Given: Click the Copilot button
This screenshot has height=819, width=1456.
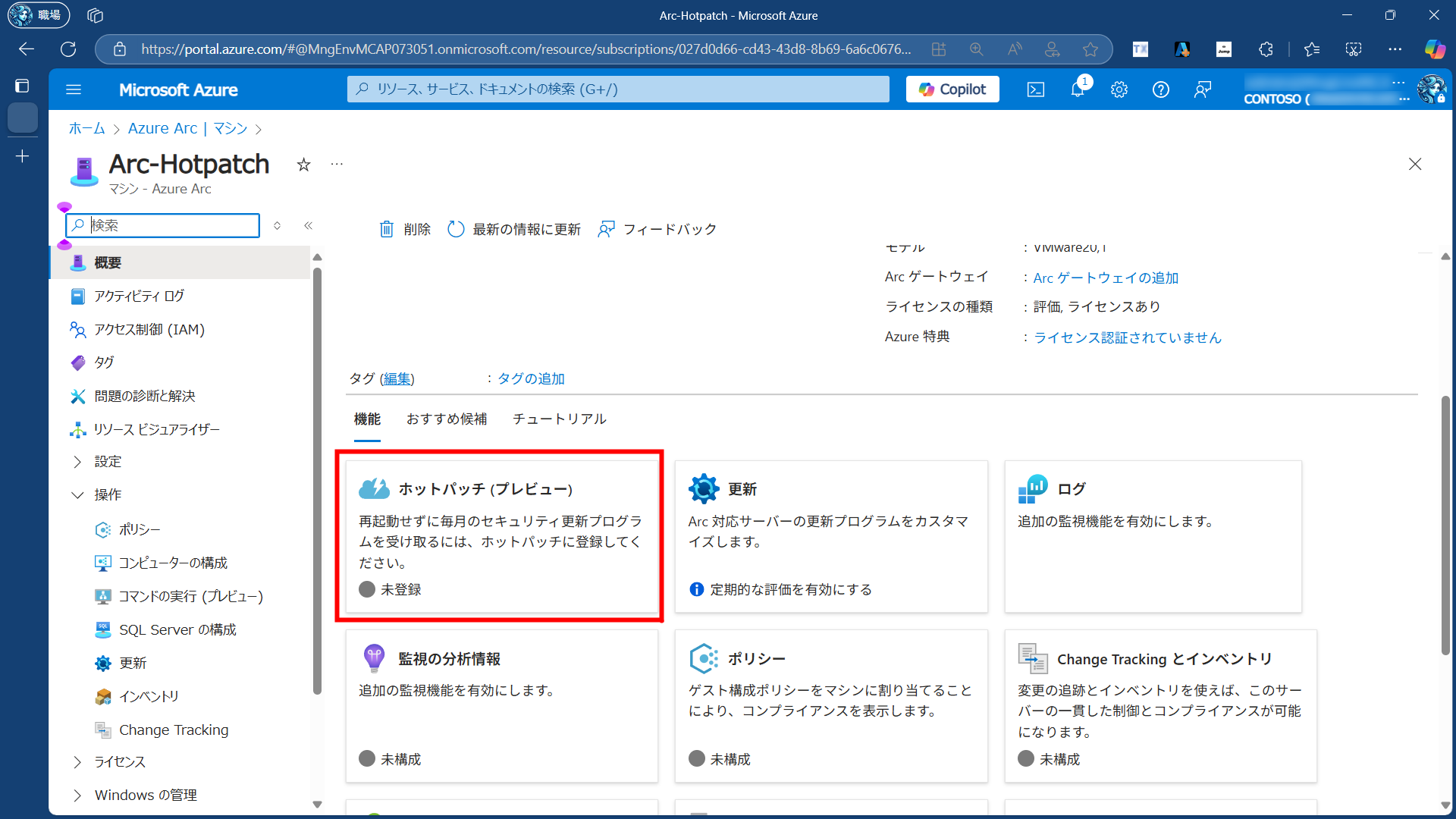Looking at the screenshot, I should pos(952,89).
